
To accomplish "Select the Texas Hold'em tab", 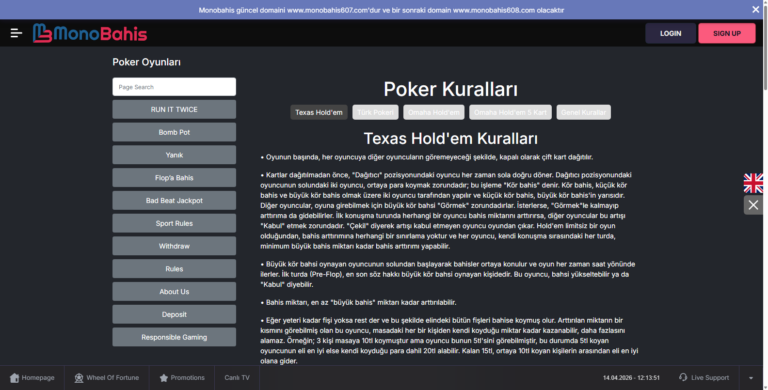I will pyautogui.click(x=319, y=112).
